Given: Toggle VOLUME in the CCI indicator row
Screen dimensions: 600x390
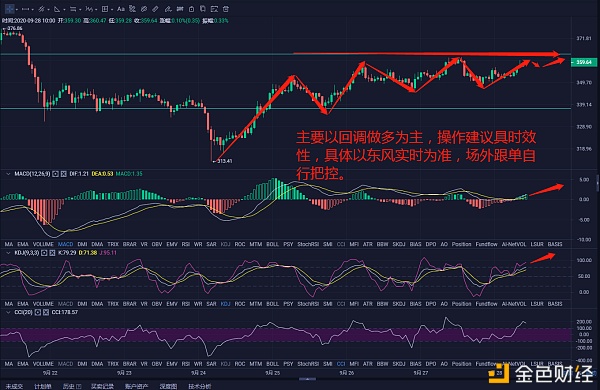Looking at the screenshot, I should (x=43, y=364).
